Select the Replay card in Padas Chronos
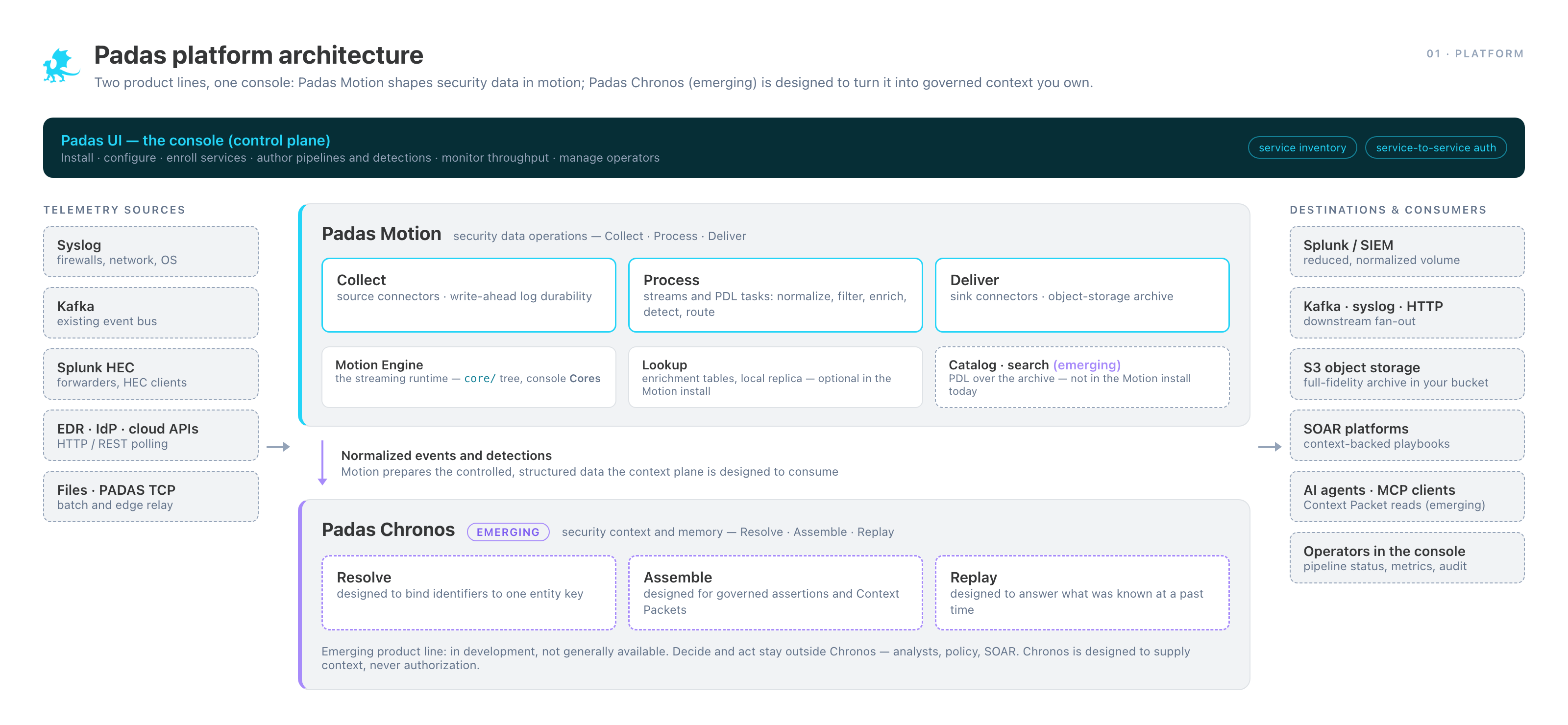 tap(1082, 593)
